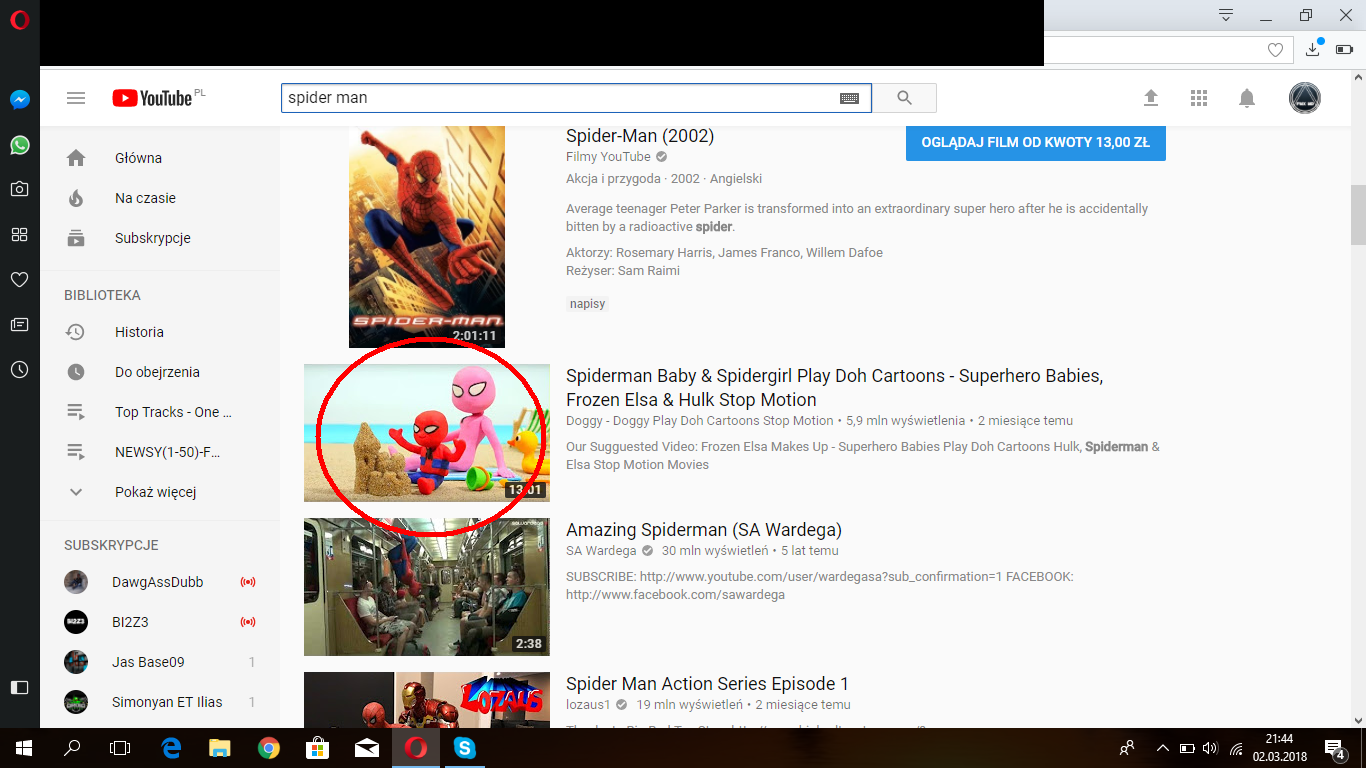This screenshot has width=1366, height=768.
Task: Open DawgAssDubb subscription channel
Action: pos(160,582)
